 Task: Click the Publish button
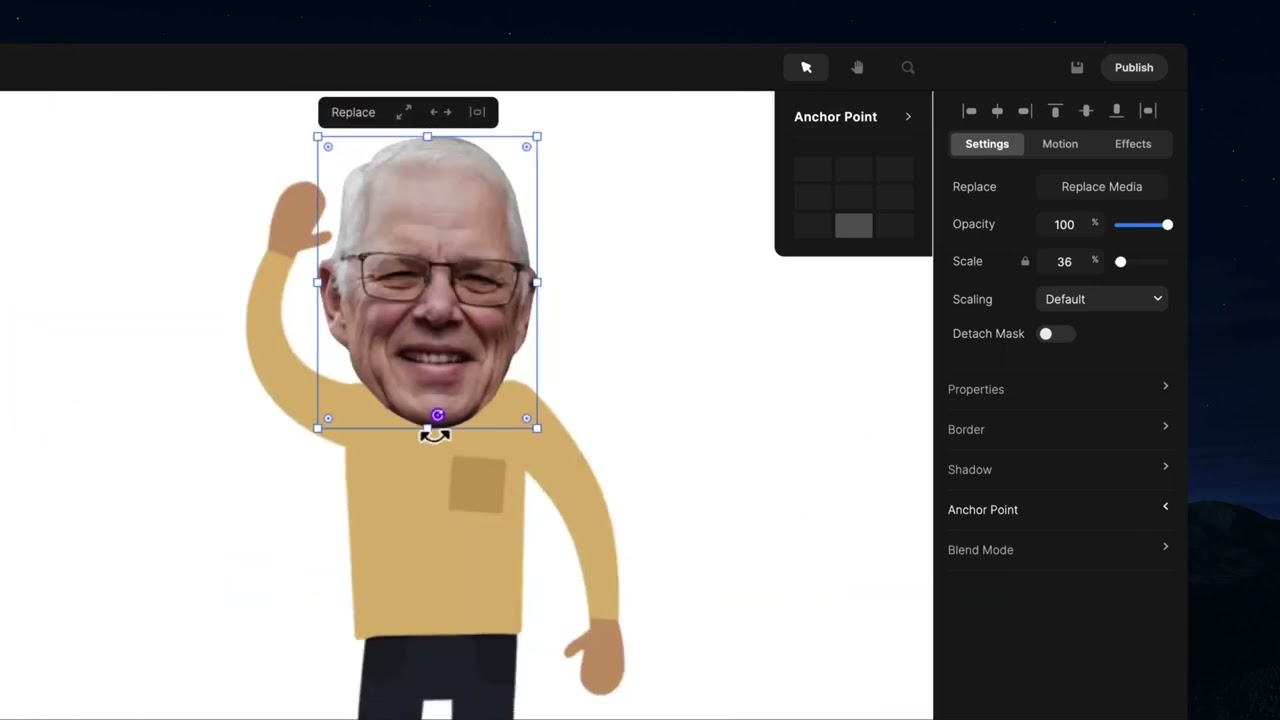pyautogui.click(x=1134, y=67)
